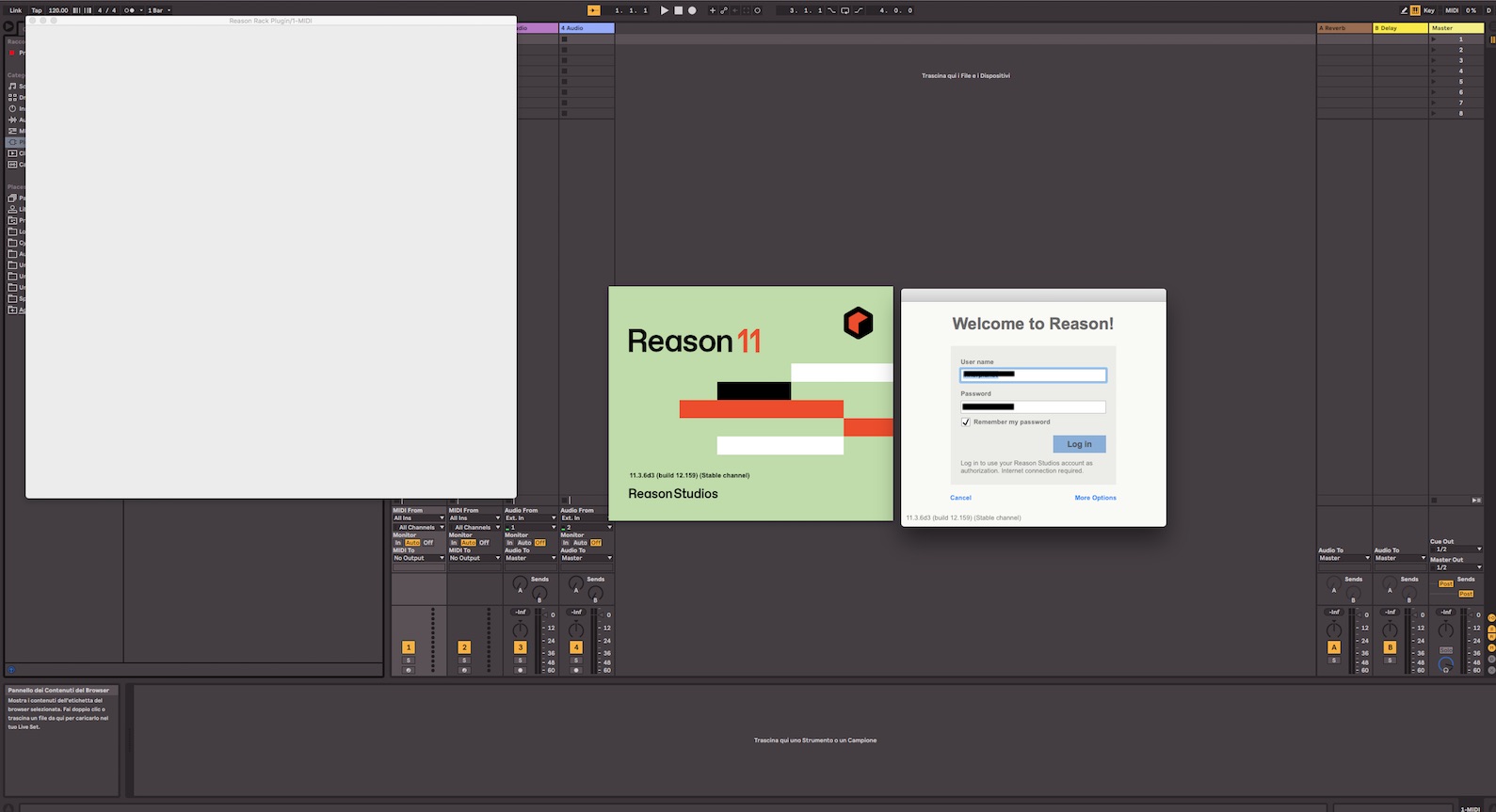The image size is (1496, 812).
Task: Set track 1 monitor to Off
Action: 428,543
